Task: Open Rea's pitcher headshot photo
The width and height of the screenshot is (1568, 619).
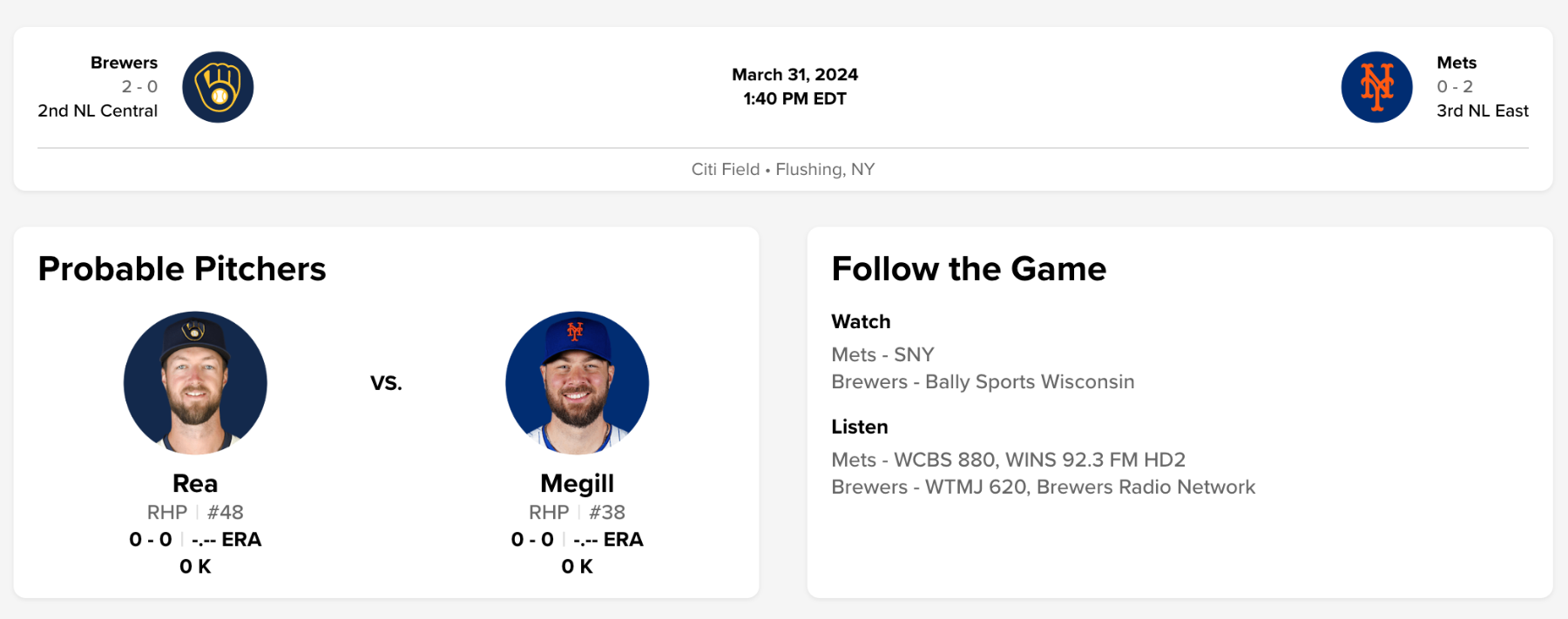Action: 195,383
